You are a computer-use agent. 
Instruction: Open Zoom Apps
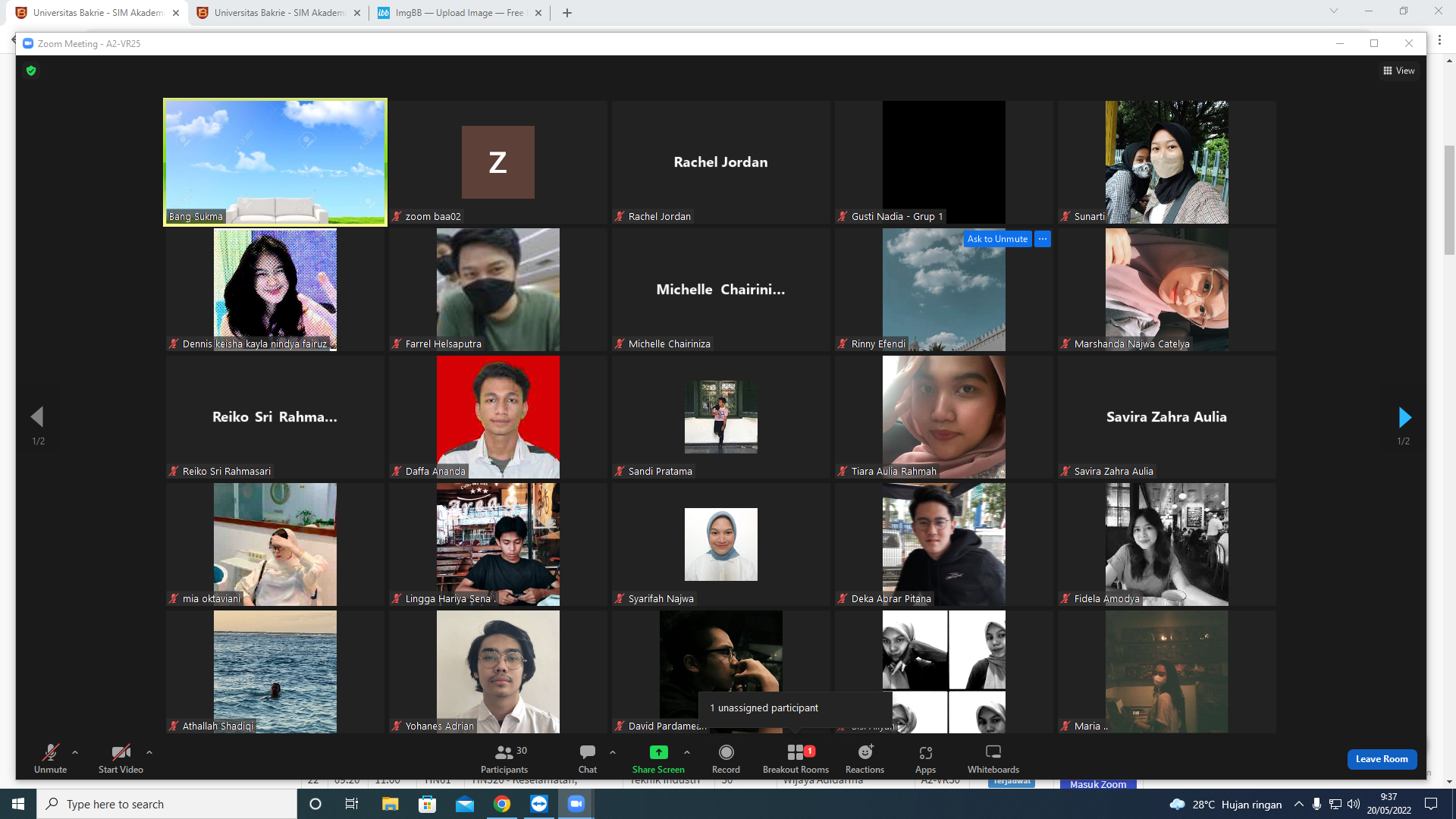pyautogui.click(x=926, y=758)
